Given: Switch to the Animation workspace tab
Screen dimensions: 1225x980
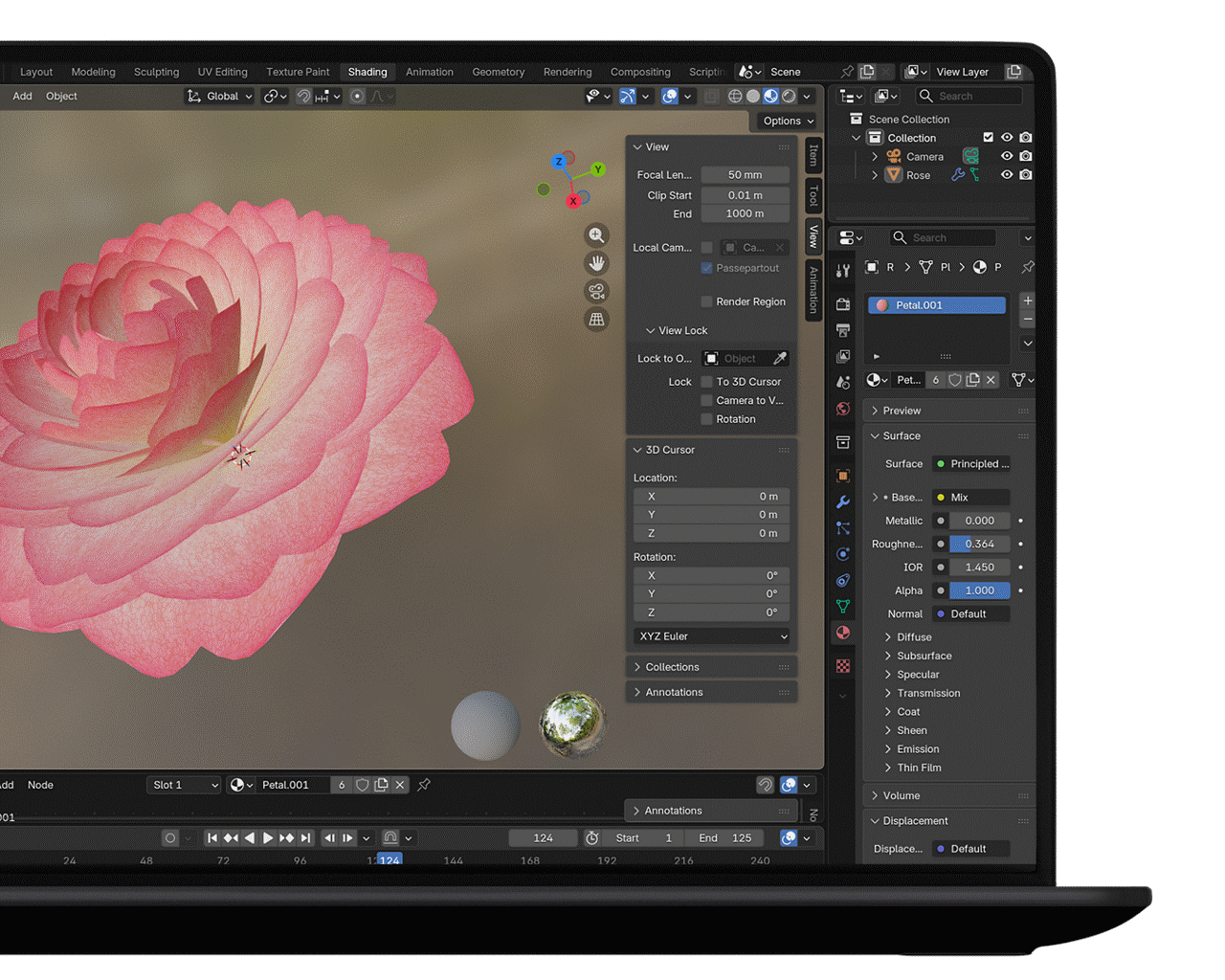Looking at the screenshot, I should (x=430, y=72).
